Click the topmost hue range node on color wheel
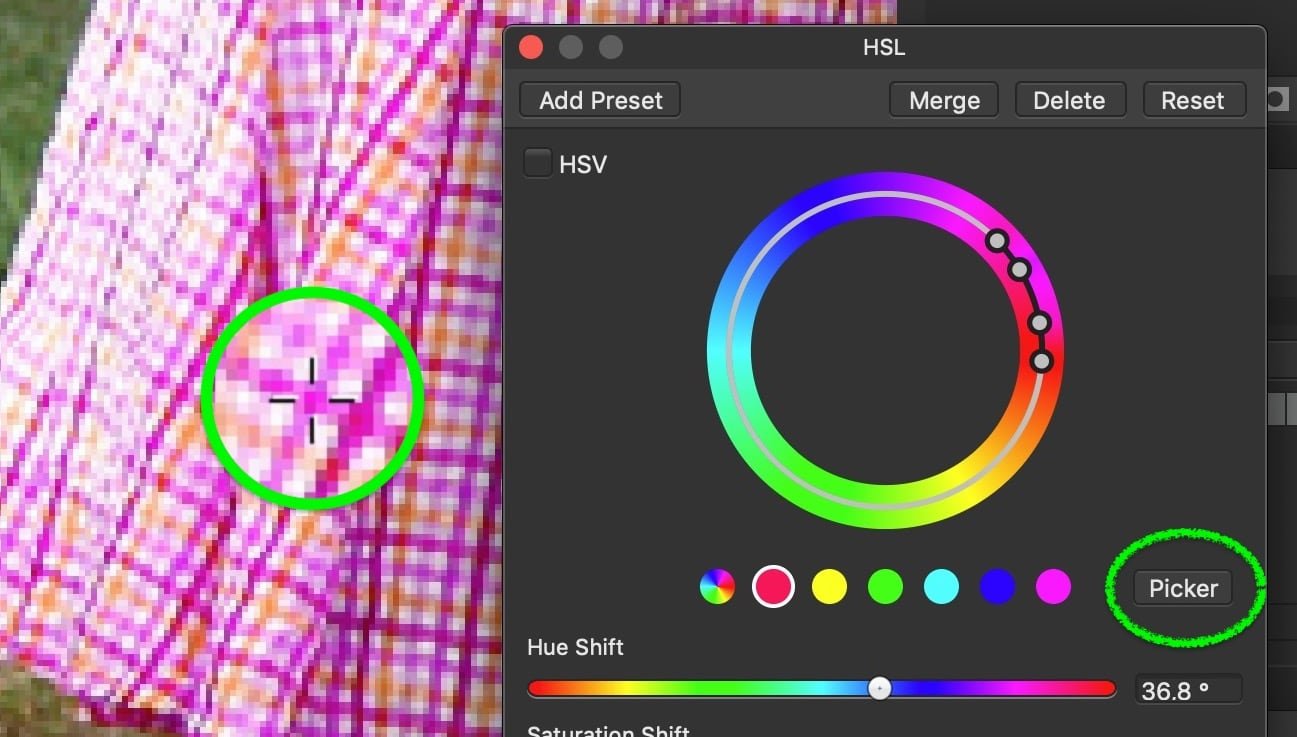The height and width of the screenshot is (737, 1297). 997,240
